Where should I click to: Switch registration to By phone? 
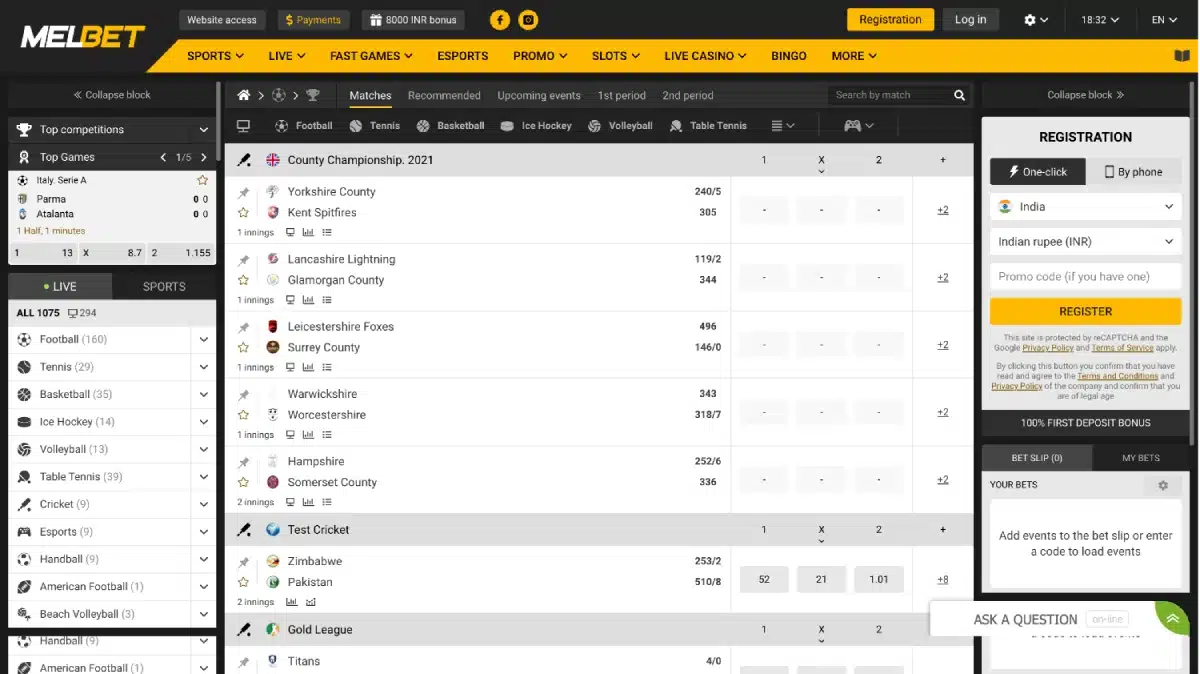tap(1133, 172)
